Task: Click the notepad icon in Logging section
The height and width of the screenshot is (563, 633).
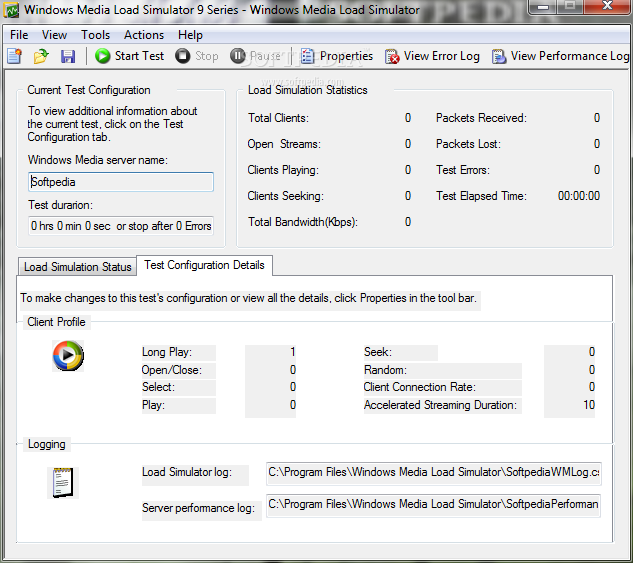Action: tap(63, 483)
